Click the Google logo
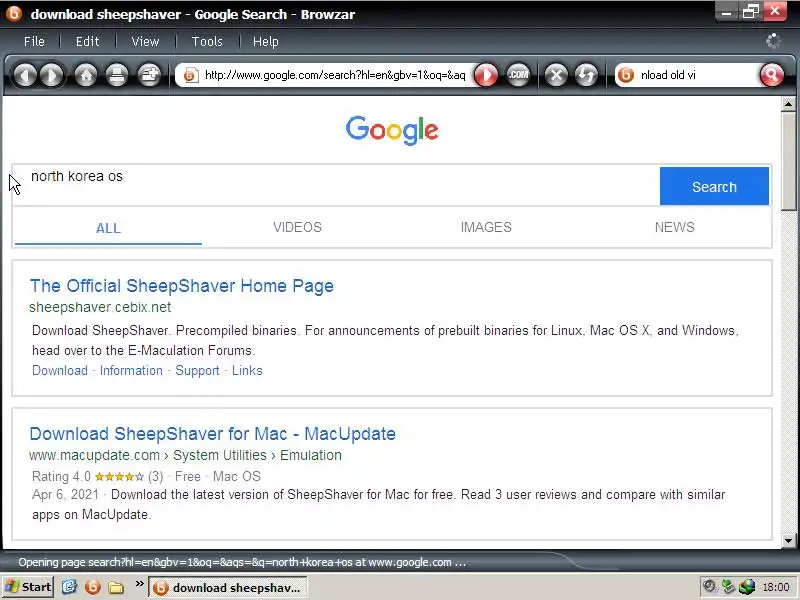800x600 pixels. tap(392, 130)
